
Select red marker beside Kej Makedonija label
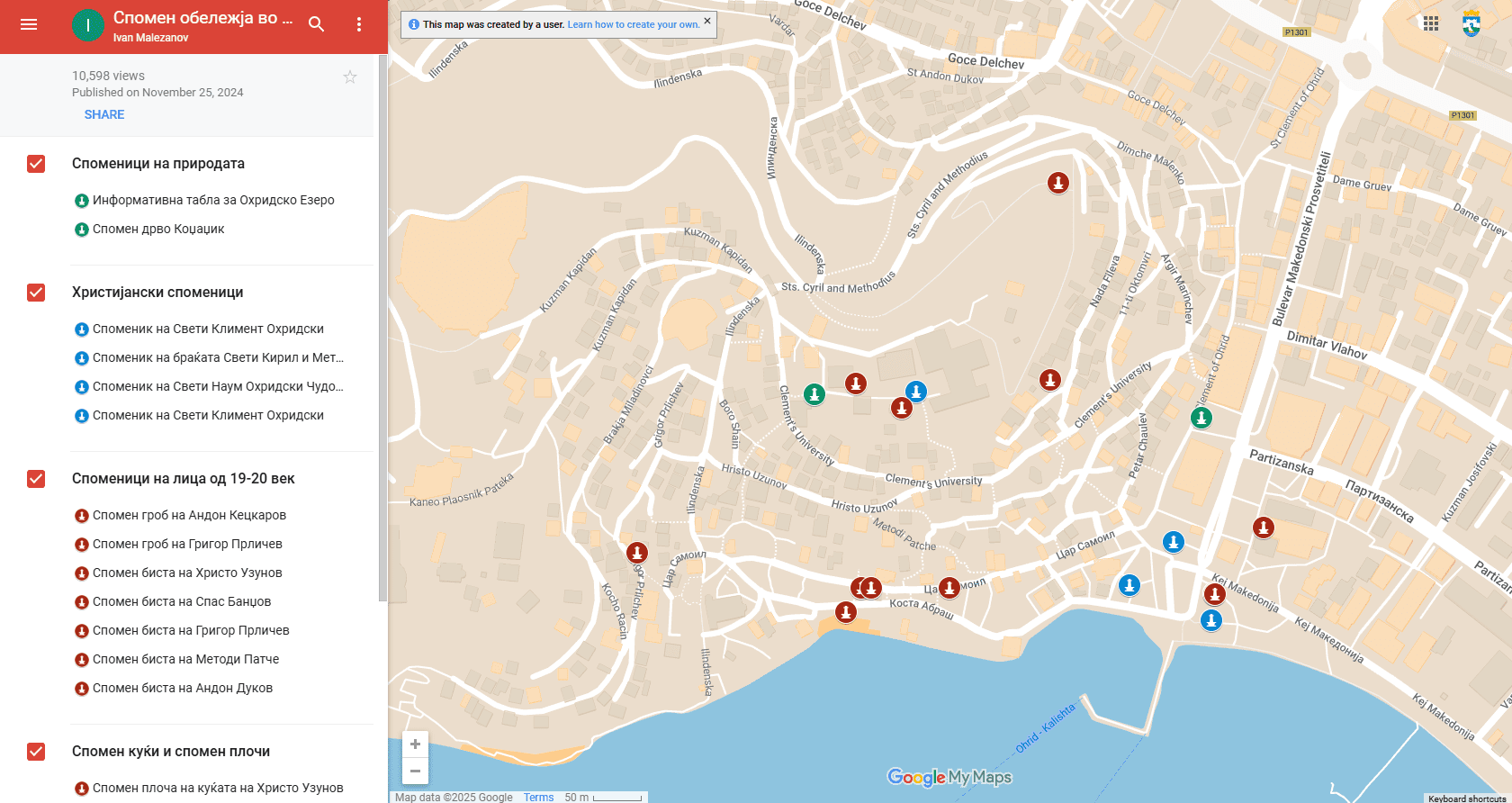(1215, 594)
